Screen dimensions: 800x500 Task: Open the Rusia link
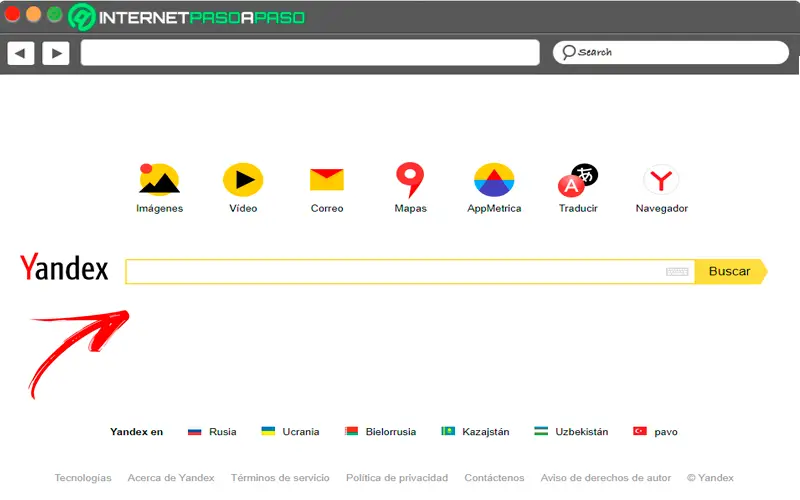(x=222, y=432)
